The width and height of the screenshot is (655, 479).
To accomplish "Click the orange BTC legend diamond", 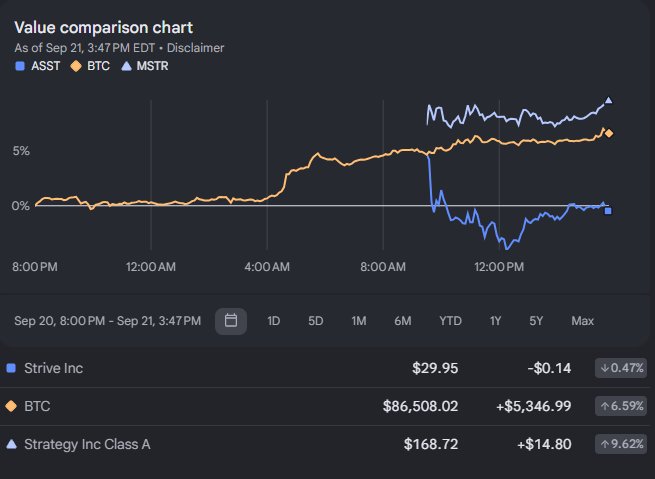I will pos(76,66).
